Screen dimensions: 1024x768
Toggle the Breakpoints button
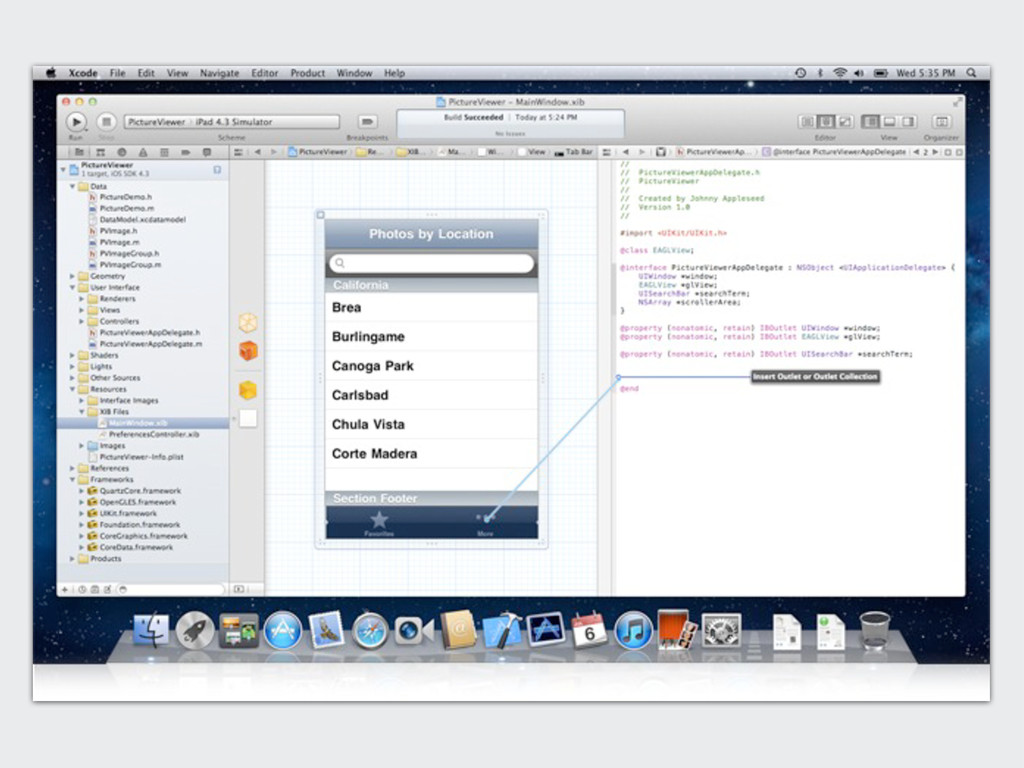[367, 121]
